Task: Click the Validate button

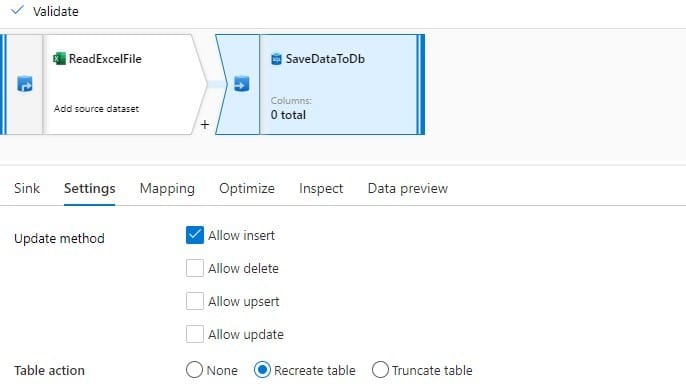Action: point(45,11)
